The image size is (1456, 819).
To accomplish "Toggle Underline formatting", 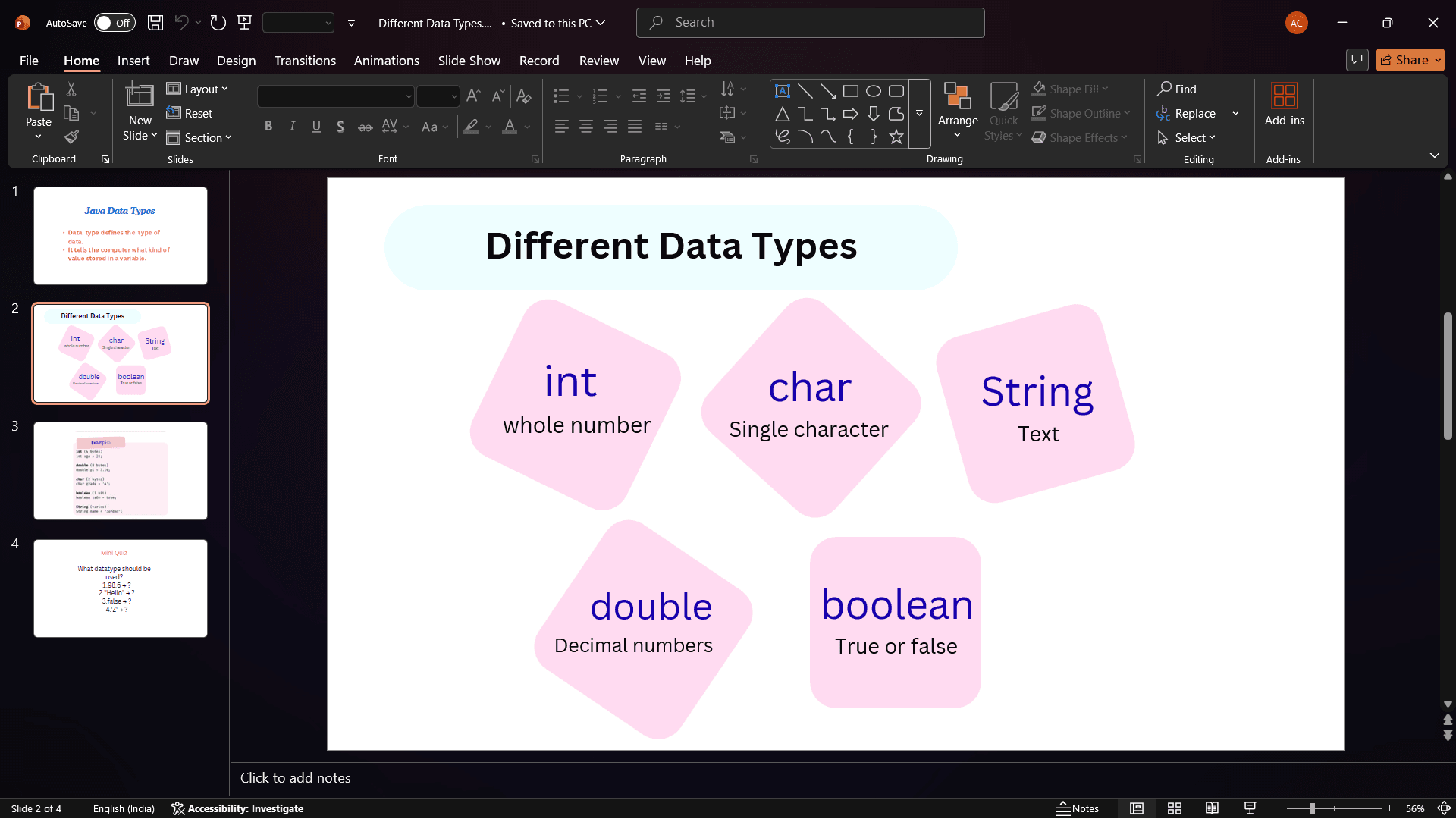I will [316, 127].
